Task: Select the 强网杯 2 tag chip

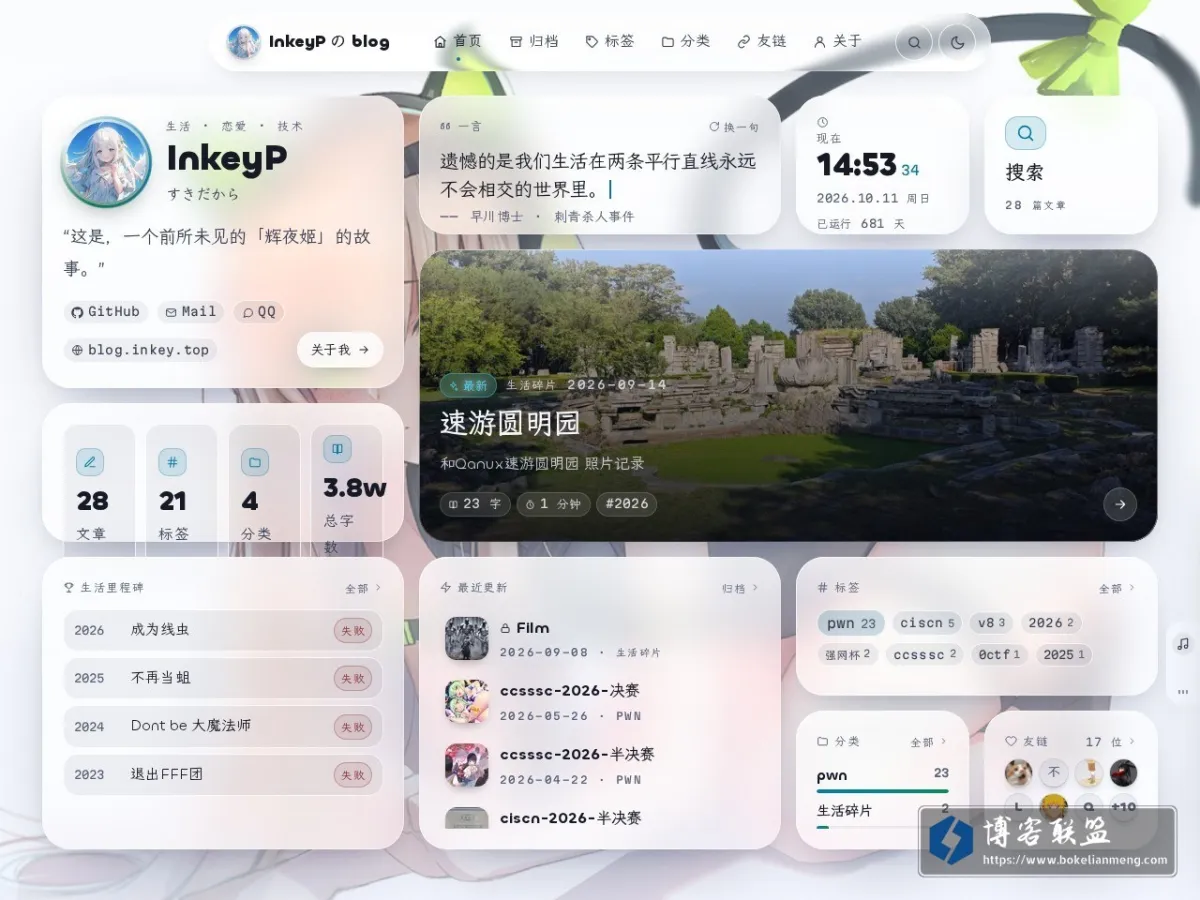Action: click(848, 655)
